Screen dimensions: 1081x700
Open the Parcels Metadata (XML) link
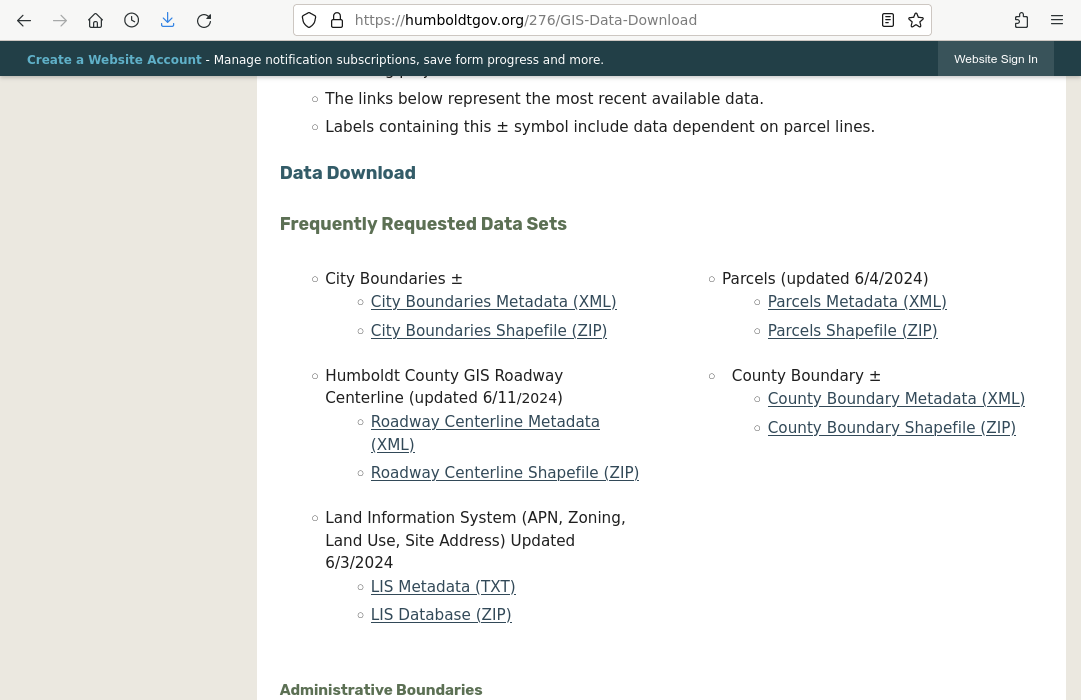point(856,302)
